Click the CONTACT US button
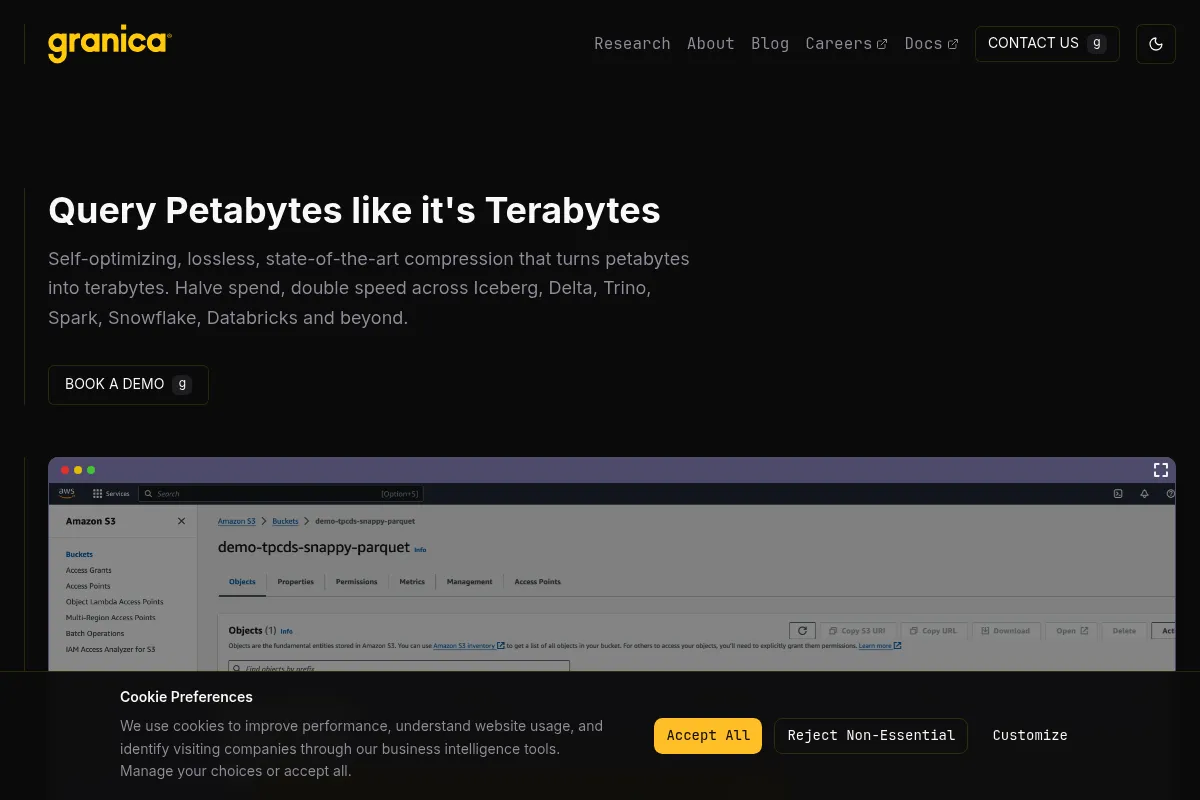The image size is (1200, 800). 1047,44
